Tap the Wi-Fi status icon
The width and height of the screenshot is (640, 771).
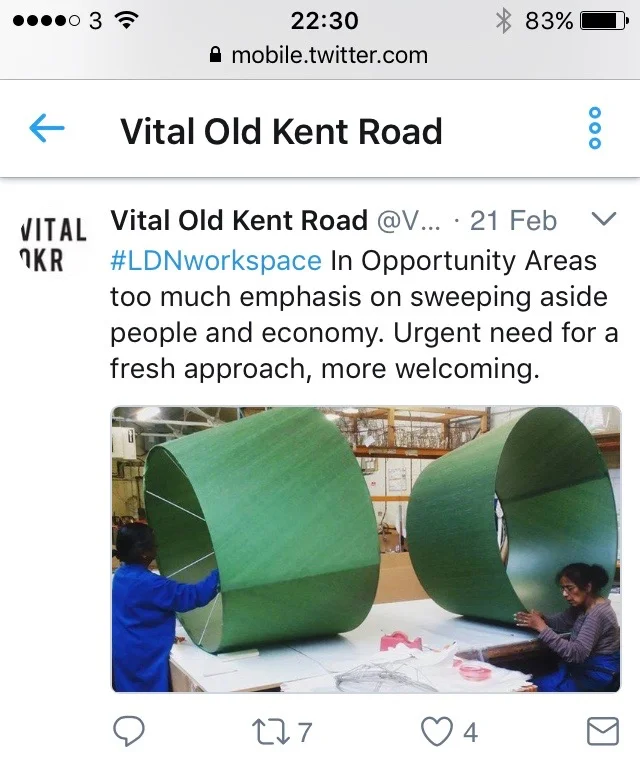tap(126, 20)
